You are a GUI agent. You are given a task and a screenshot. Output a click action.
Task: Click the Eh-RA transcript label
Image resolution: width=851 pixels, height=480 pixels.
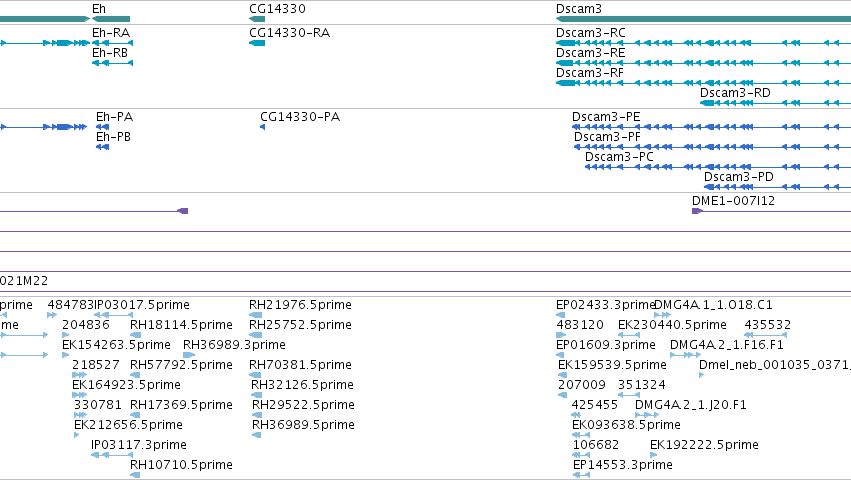coord(111,33)
